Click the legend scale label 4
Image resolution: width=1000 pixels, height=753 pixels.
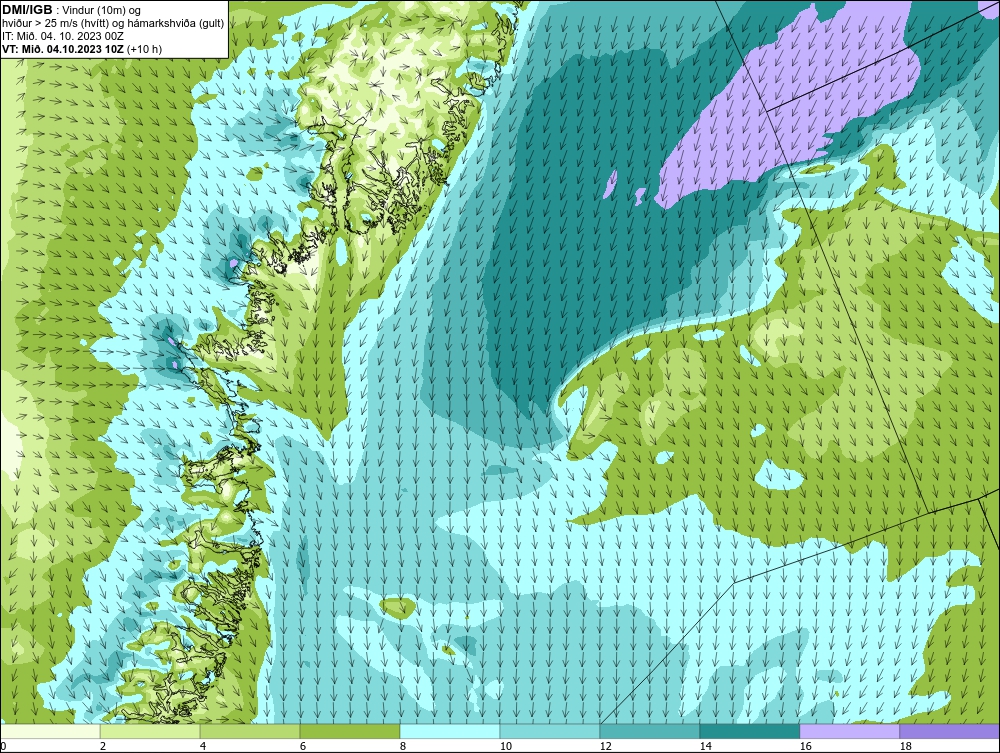(203, 746)
